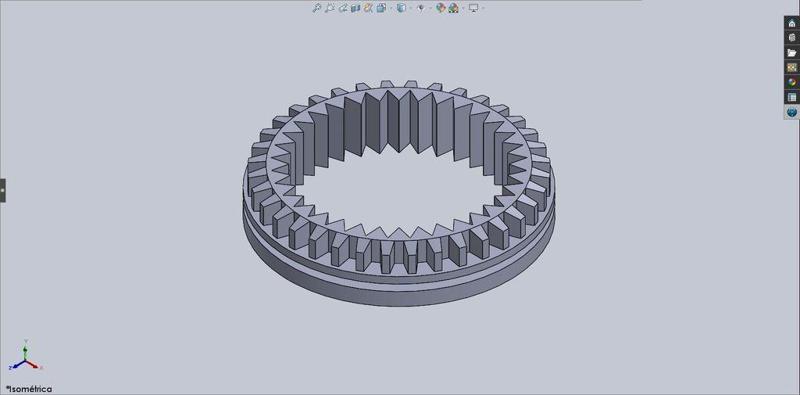This screenshot has height=395, width=800.
Task: Open the SolidWorks Forum globe tab
Action: (792, 112)
